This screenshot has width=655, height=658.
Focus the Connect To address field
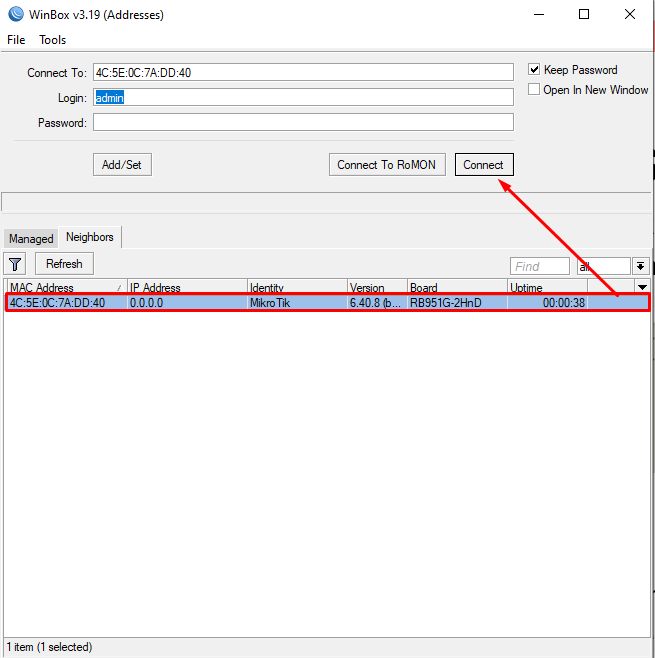(x=303, y=73)
